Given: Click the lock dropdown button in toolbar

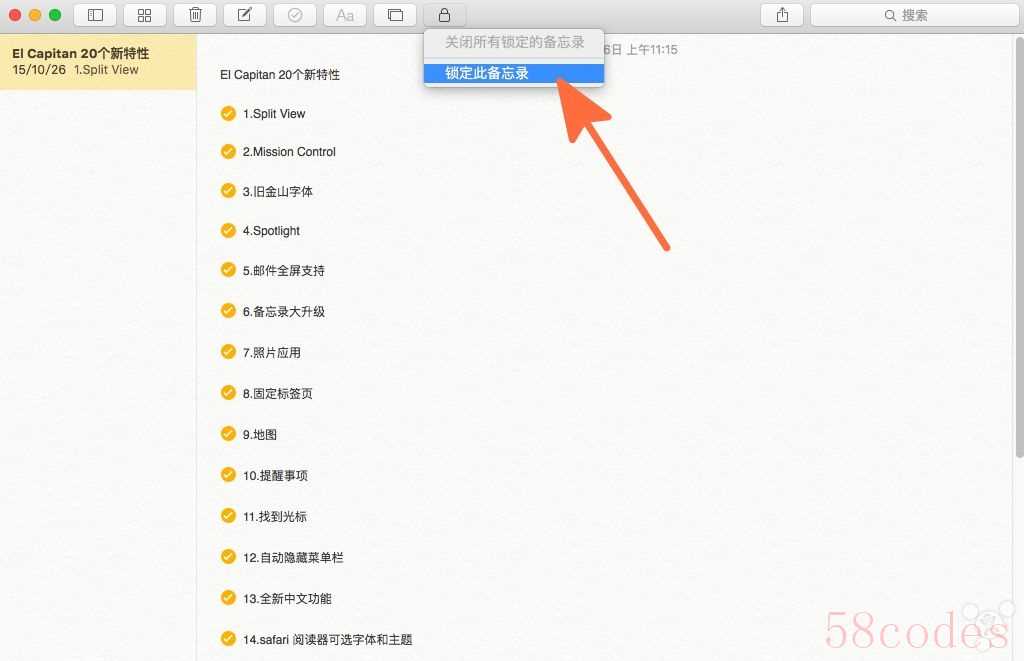Looking at the screenshot, I should point(445,15).
